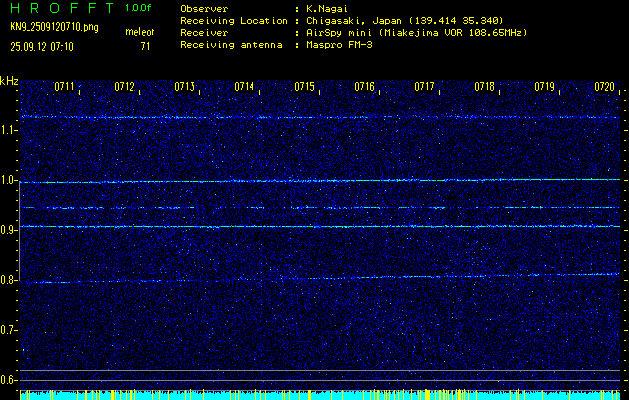This screenshot has height=400, width=629.
Task: Click the cyan signal strength bar graph
Action: tap(320, 395)
